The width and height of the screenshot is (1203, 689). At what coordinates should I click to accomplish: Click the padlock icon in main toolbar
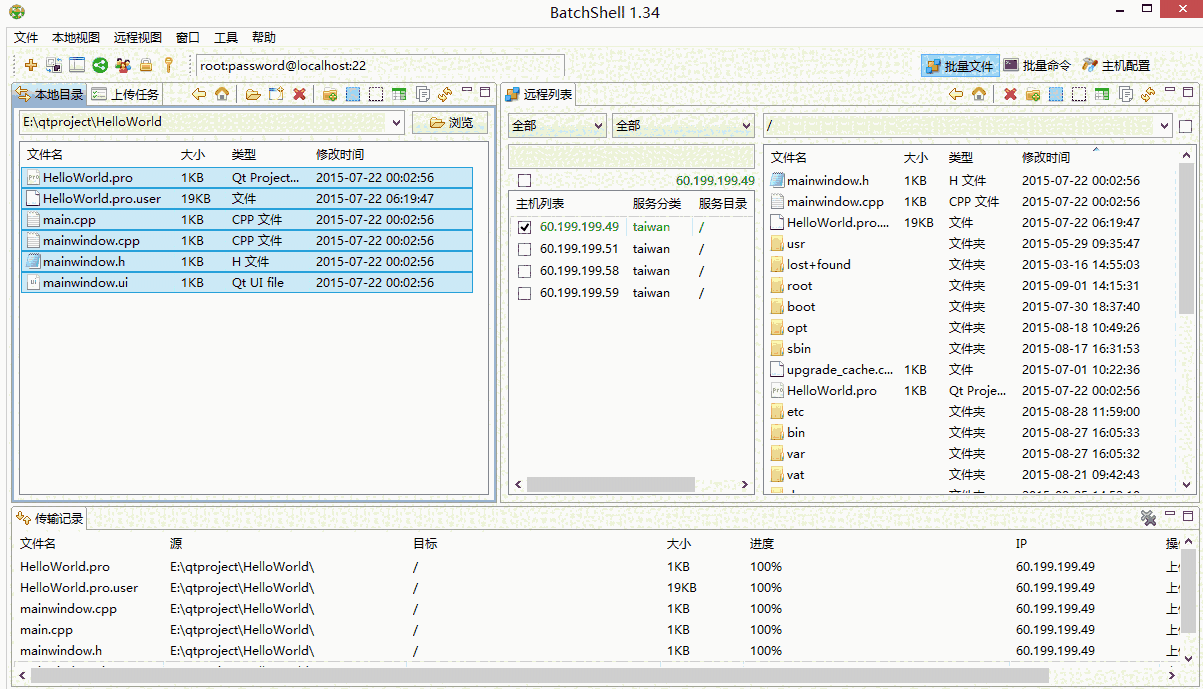pyautogui.click(x=146, y=66)
